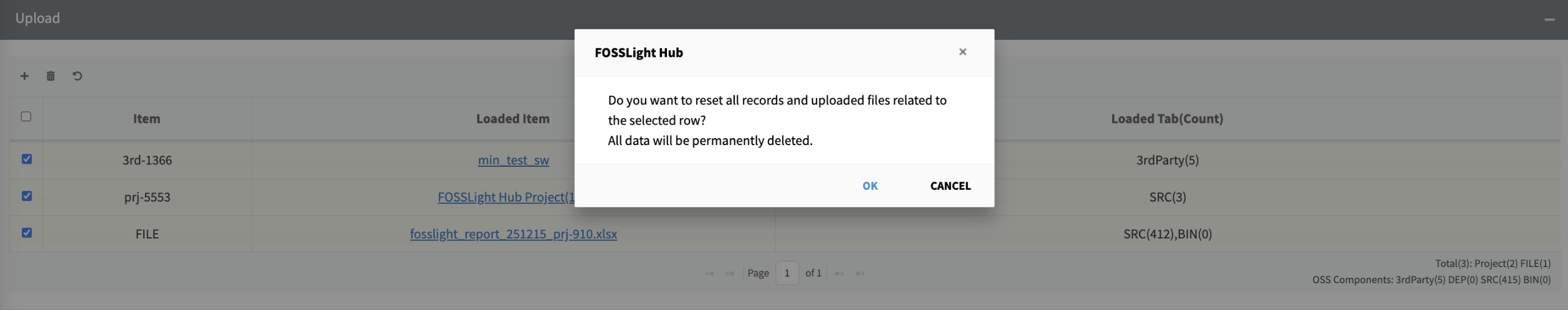This screenshot has width=1568, height=310.
Task: Uncheck the prj-5553 row checkbox
Action: click(27, 196)
